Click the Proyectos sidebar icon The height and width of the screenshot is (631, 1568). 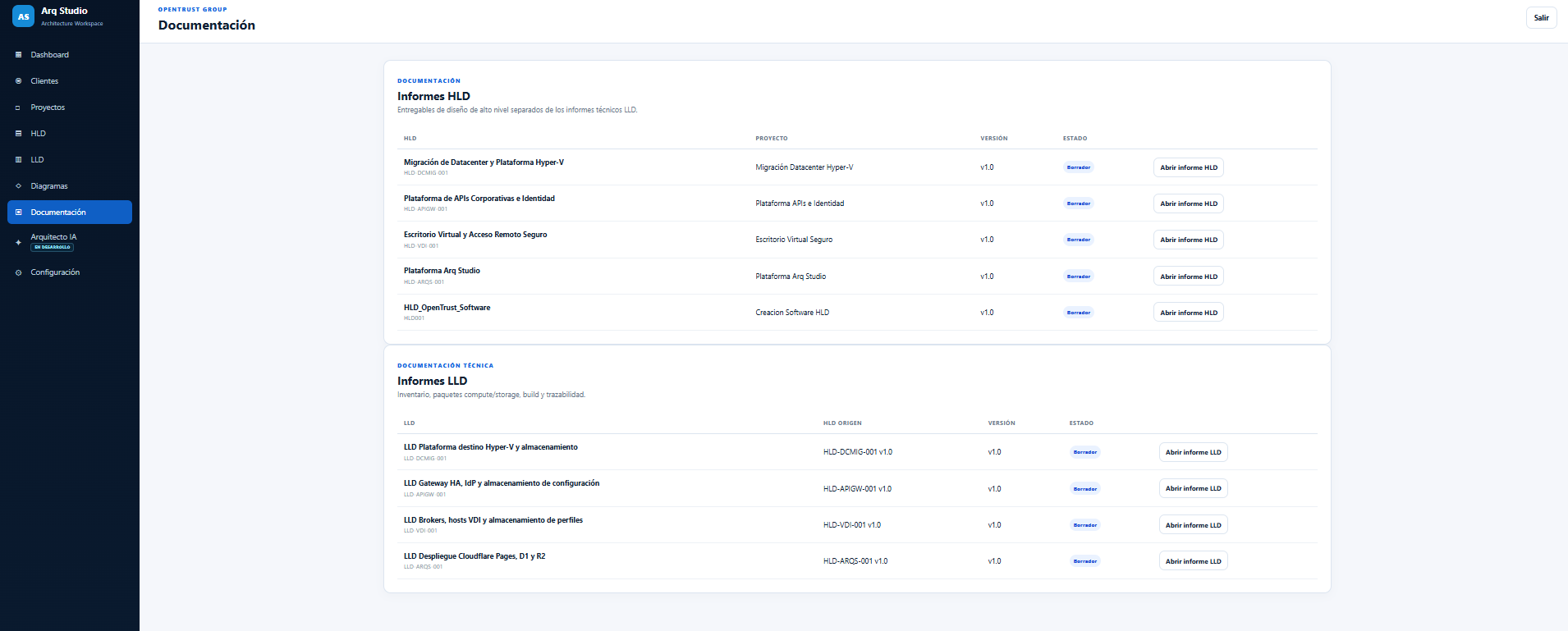point(18,107)
